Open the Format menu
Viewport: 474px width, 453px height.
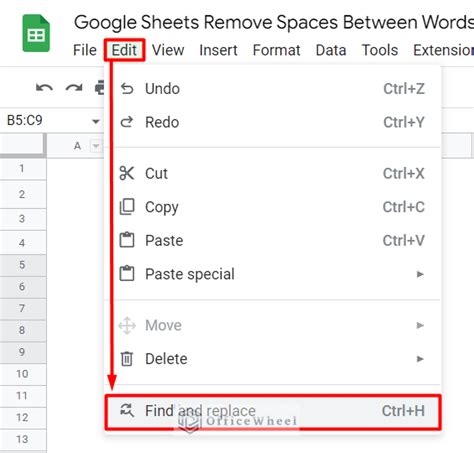276,50
